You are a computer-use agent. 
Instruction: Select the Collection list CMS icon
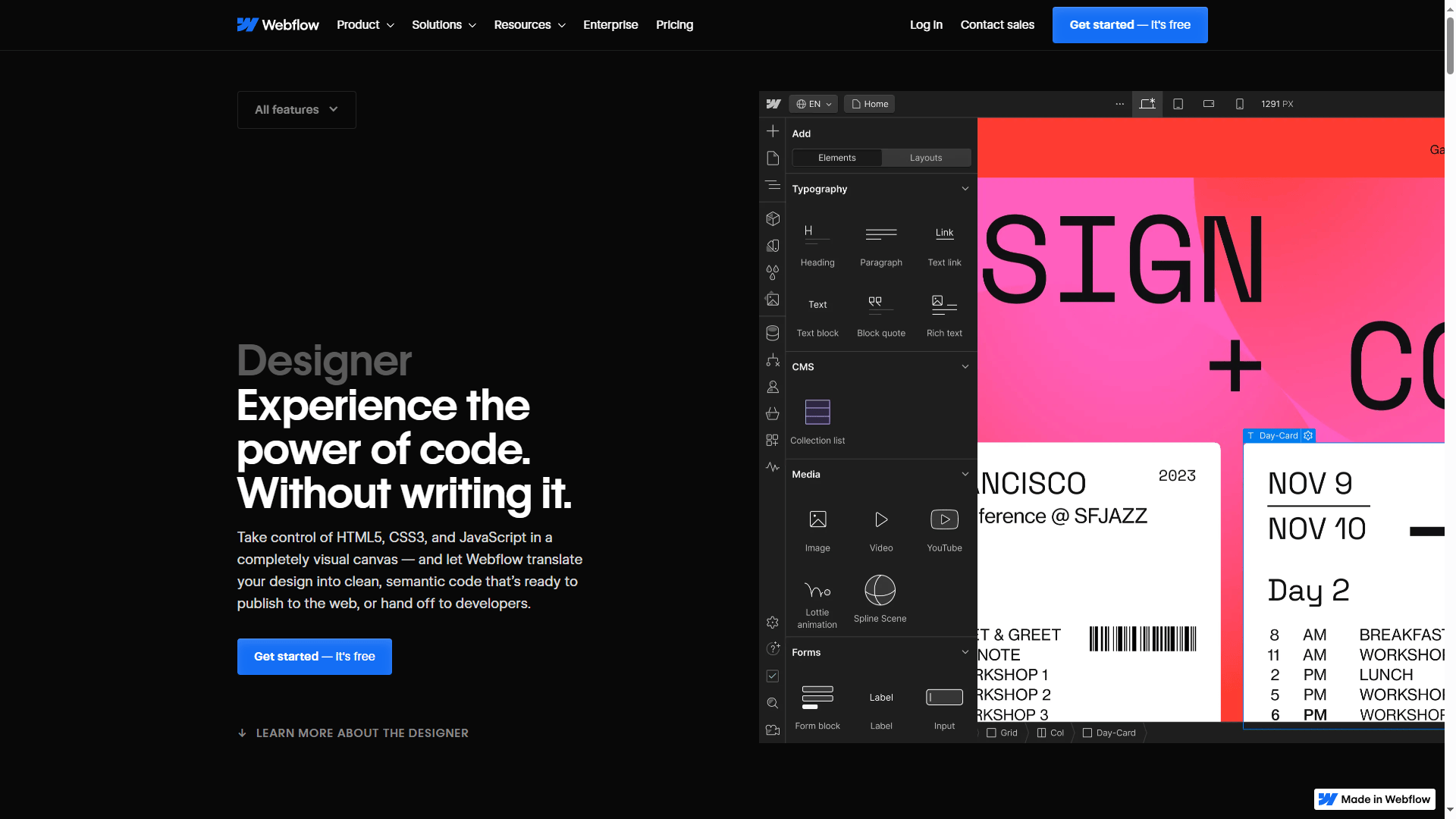[817, 411]
